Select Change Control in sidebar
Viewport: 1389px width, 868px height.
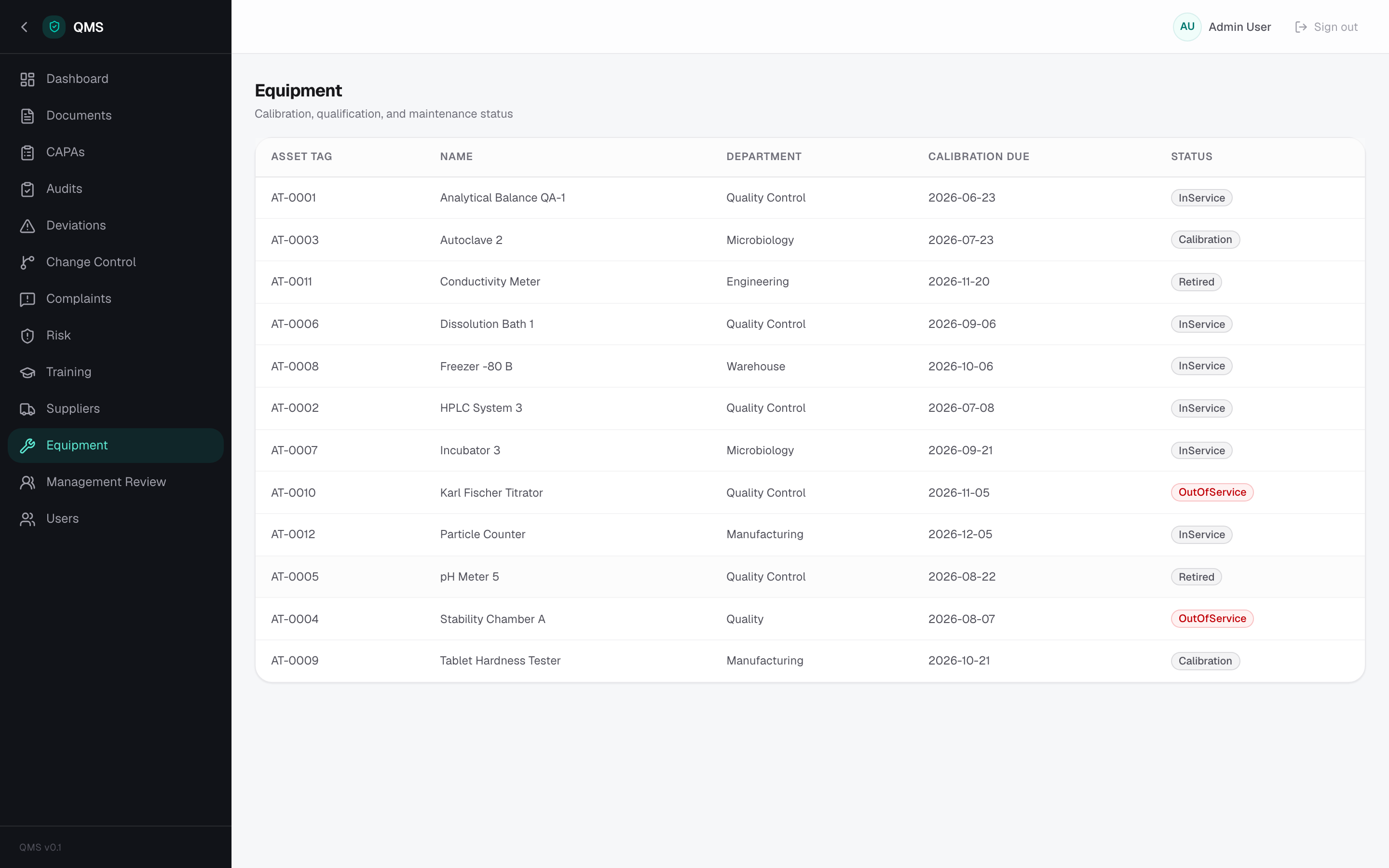[x=91, y=262]
